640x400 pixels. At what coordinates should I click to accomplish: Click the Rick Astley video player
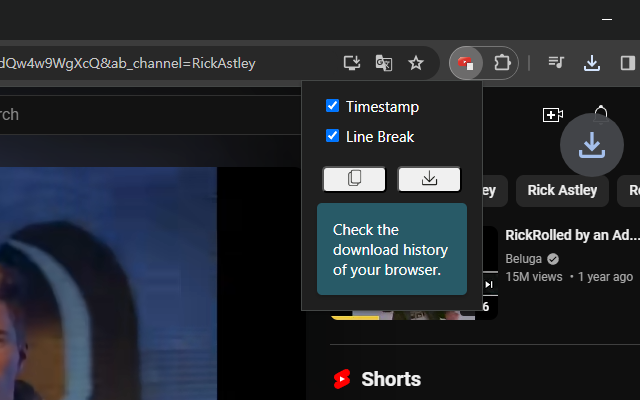(151, 283)
